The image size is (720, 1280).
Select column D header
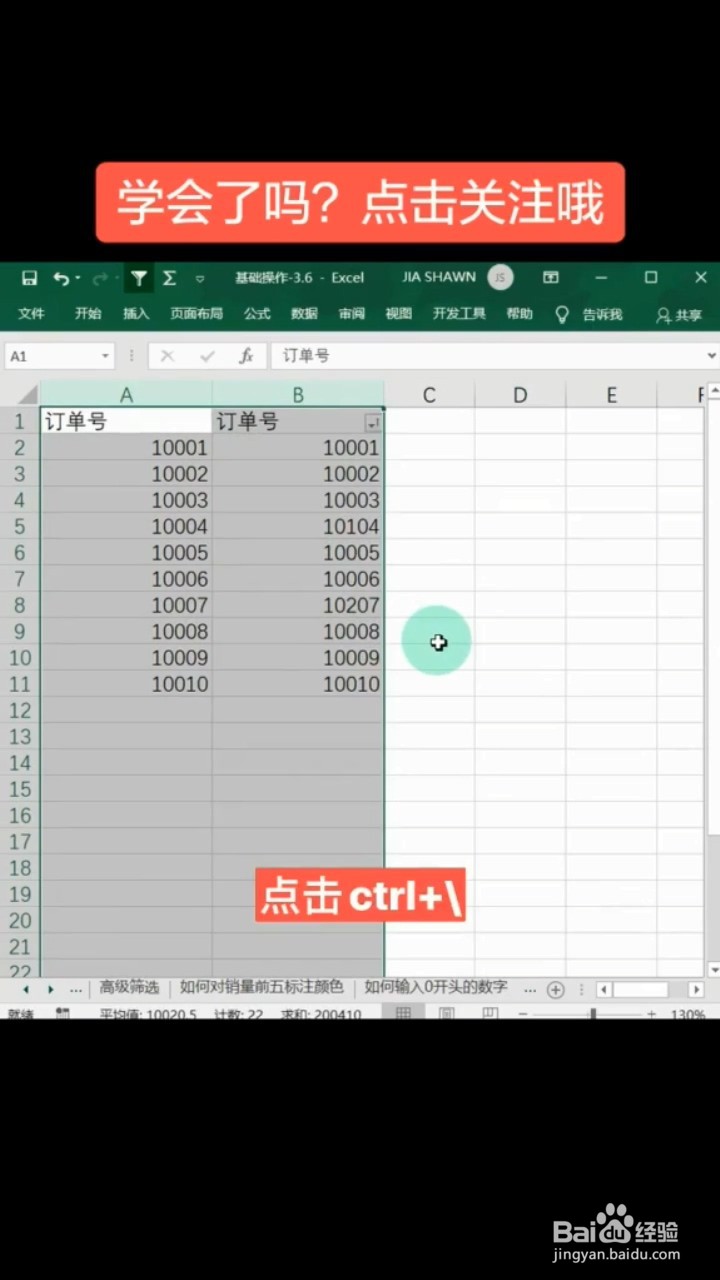[x=520, y=395]
